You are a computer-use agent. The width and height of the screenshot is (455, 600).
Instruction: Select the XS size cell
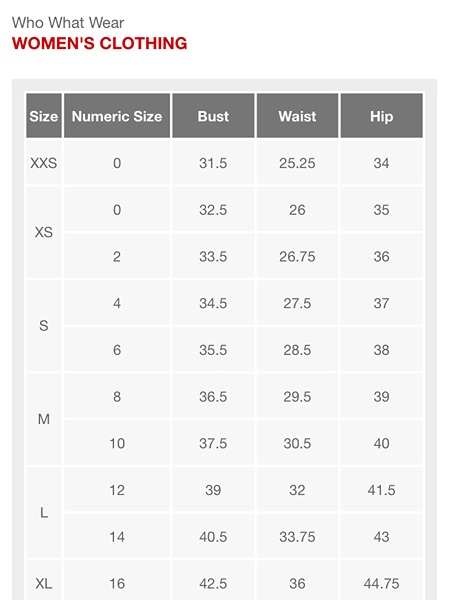point(44,232)
